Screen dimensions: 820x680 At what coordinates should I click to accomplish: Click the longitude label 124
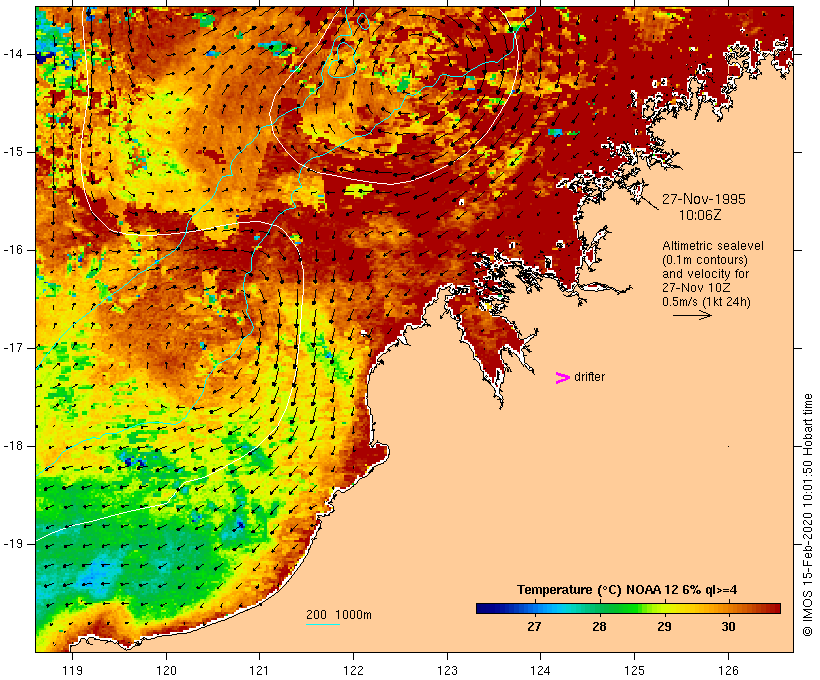pos(541,670)
